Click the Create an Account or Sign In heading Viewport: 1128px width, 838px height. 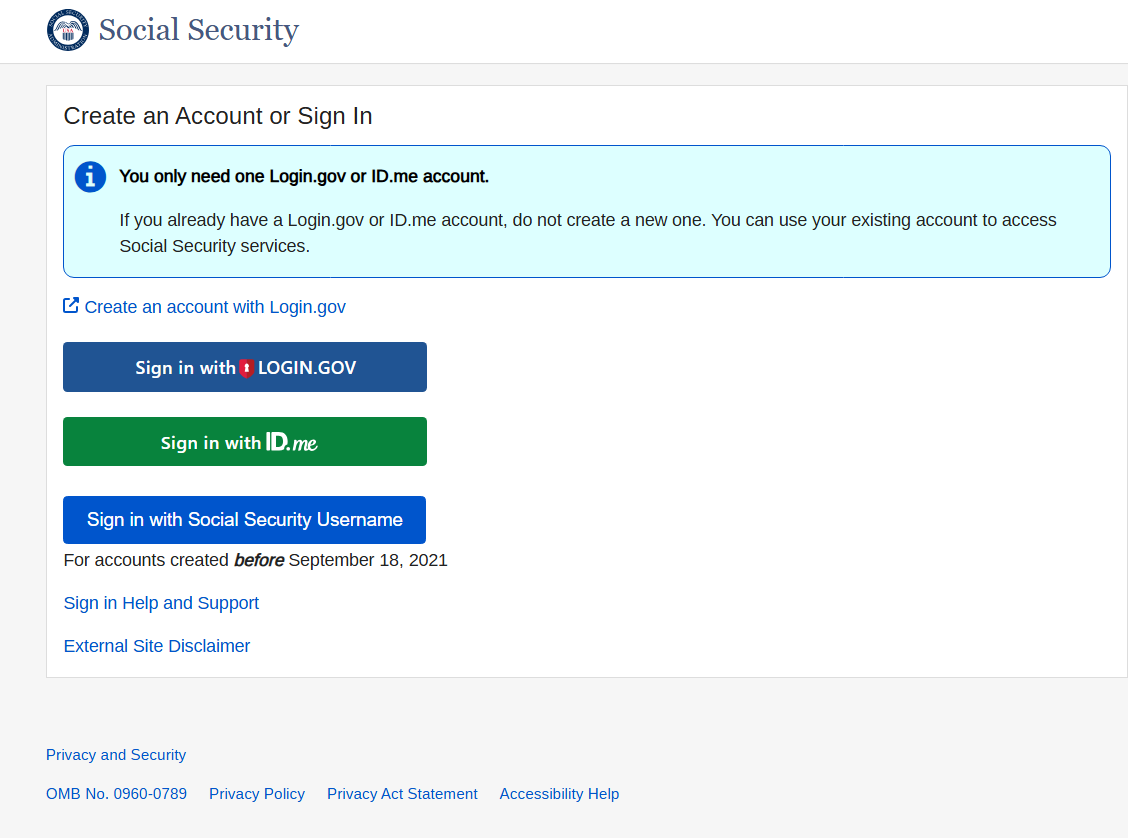point(218,116)
